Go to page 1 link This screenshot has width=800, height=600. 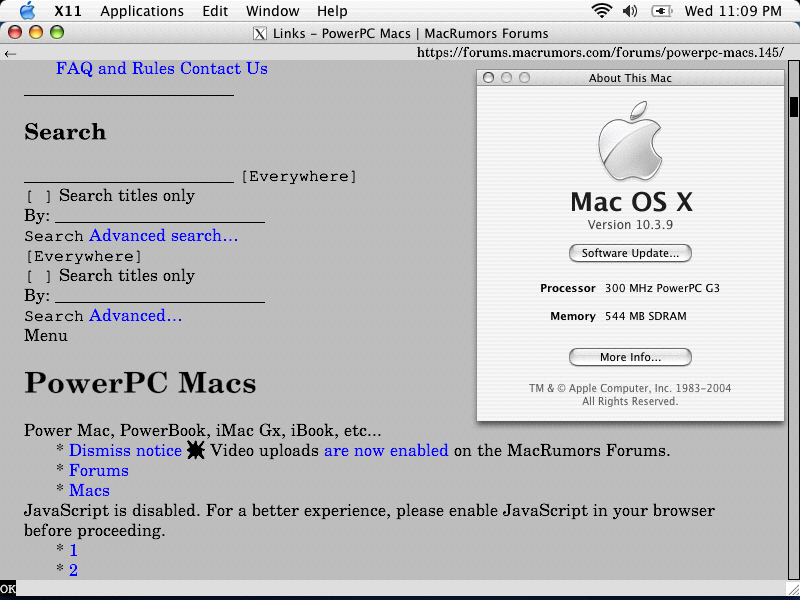(x=73, y=551)
